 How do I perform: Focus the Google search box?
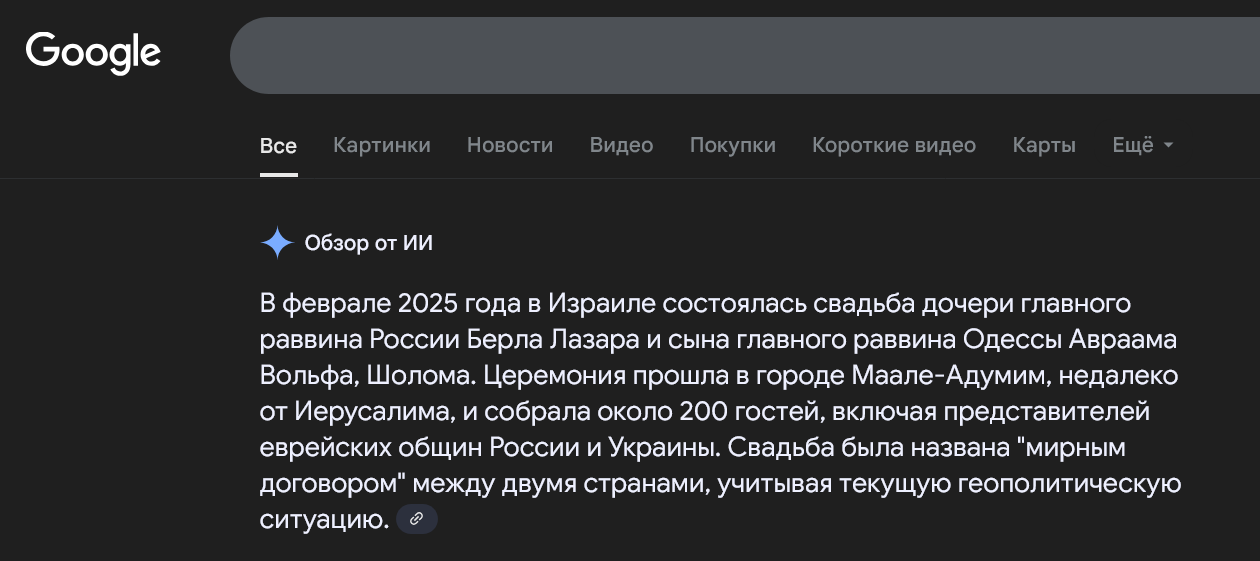tap(745, 55)
